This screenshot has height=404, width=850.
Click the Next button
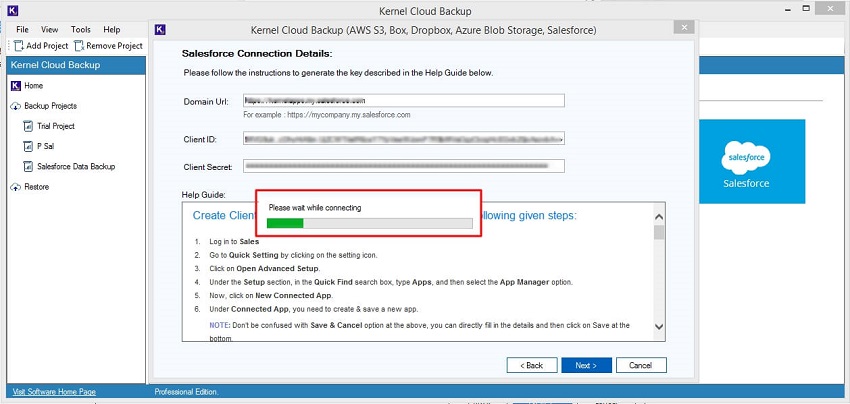coord(587,365)
